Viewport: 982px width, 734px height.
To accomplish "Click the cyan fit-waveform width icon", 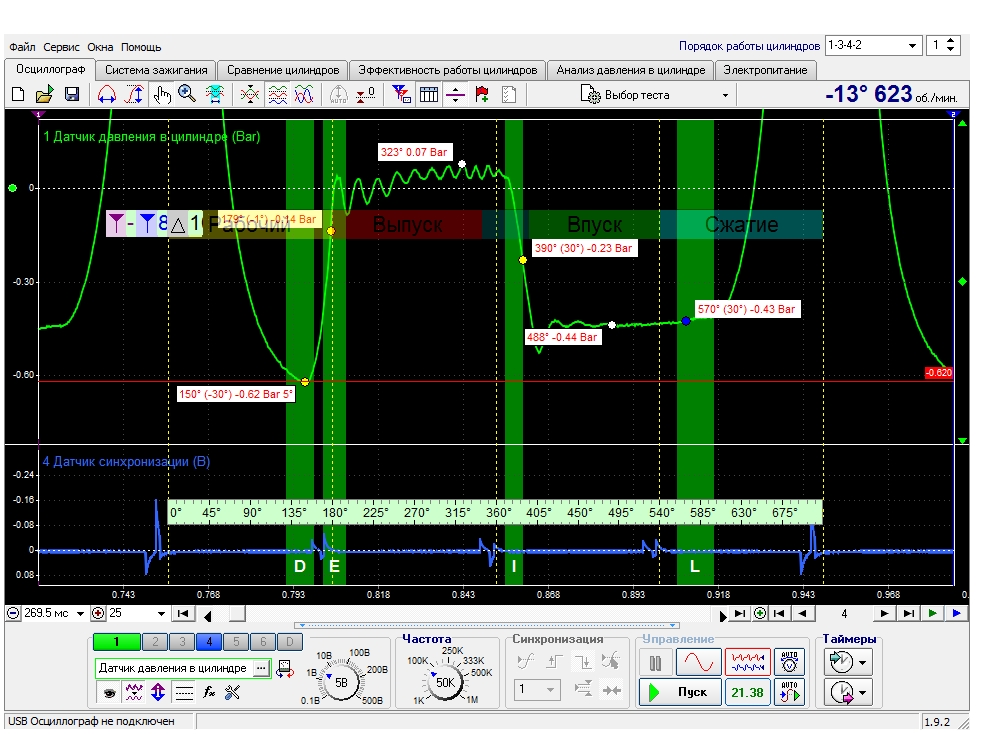I will [x=215, y=95].
